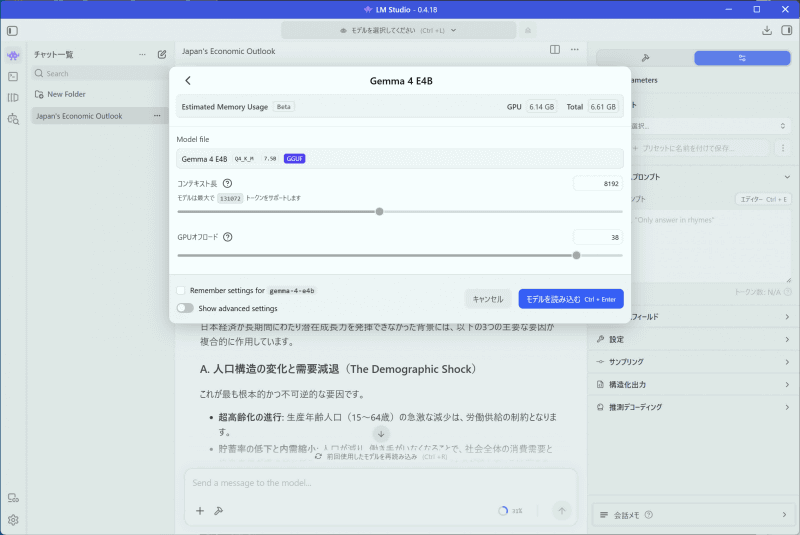Image resolution: width=800 pixels, height=535 pixels.
Task: Click the message input box
Action: [381, 482]
